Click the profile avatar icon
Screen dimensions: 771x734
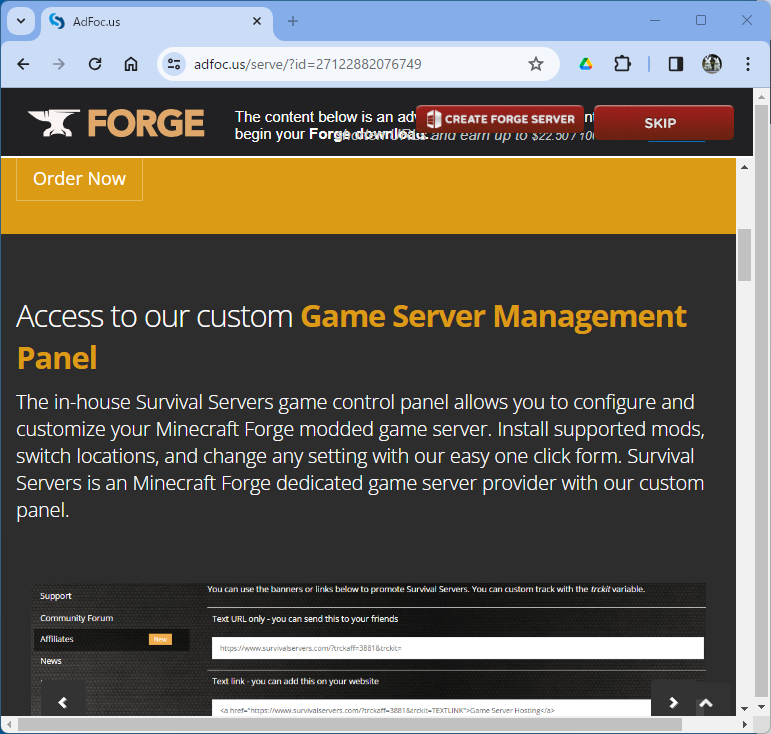point(712,64)
